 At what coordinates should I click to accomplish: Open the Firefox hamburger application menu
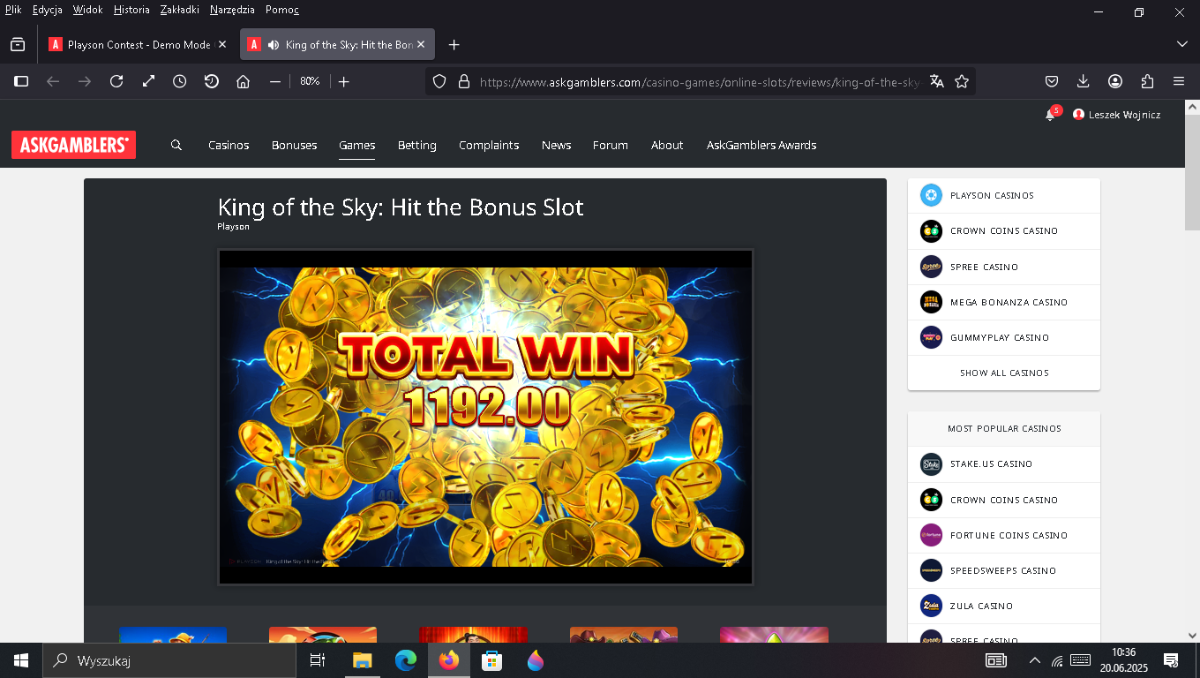[1179, 81]
